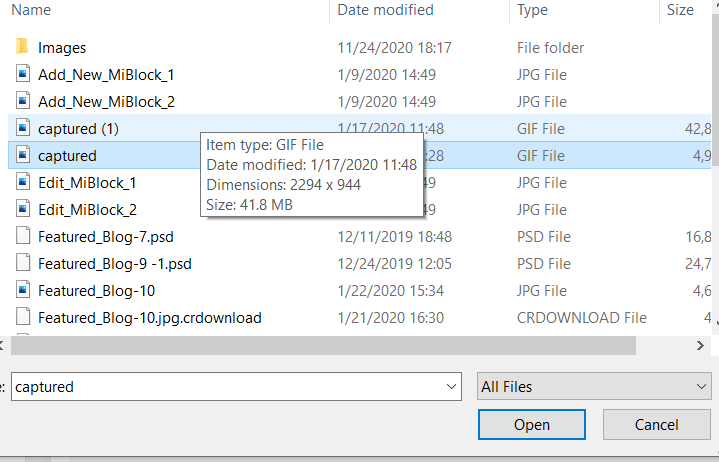Click the Cancel button
This screenshot has width=719, height=462.
[657, 424]
